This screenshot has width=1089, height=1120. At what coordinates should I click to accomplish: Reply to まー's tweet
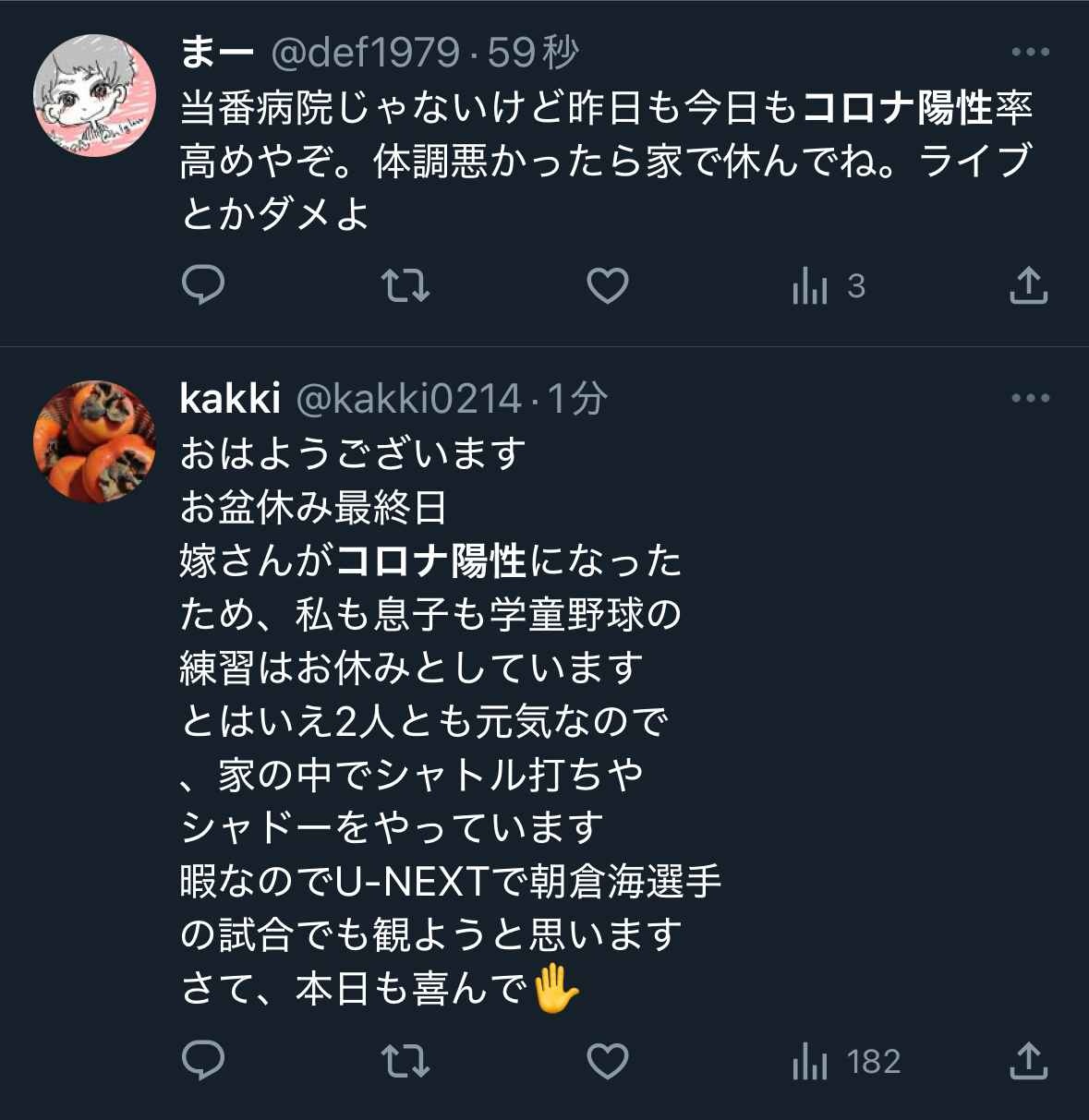tap(203, 285)
